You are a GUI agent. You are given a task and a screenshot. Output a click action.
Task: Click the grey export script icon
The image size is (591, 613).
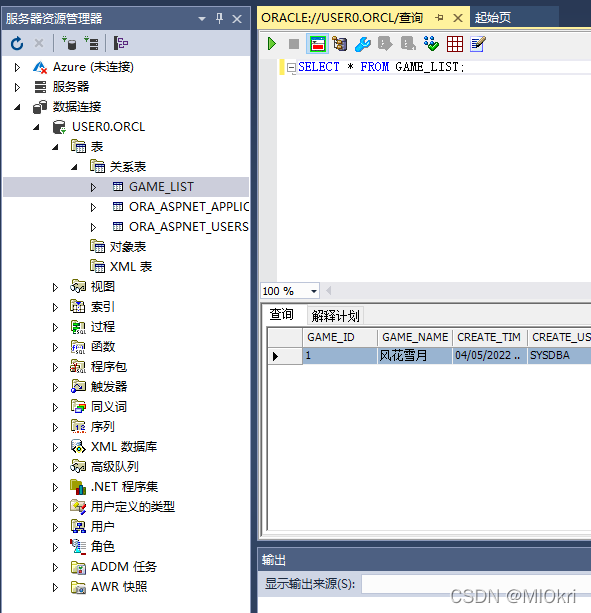(385, 44)
